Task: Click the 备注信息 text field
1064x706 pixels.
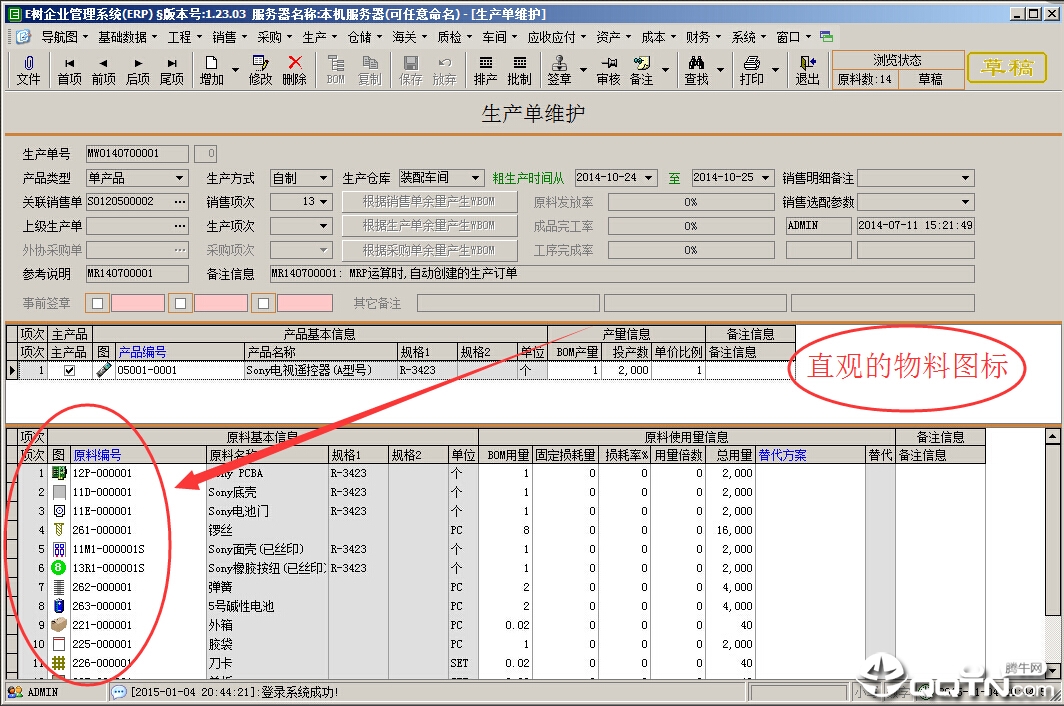Action: 620,274
